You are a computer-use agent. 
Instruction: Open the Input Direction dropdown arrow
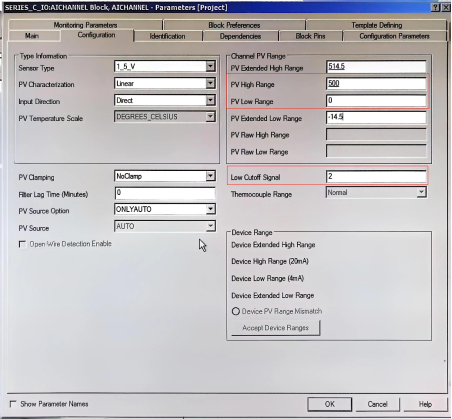pos(210,100)
